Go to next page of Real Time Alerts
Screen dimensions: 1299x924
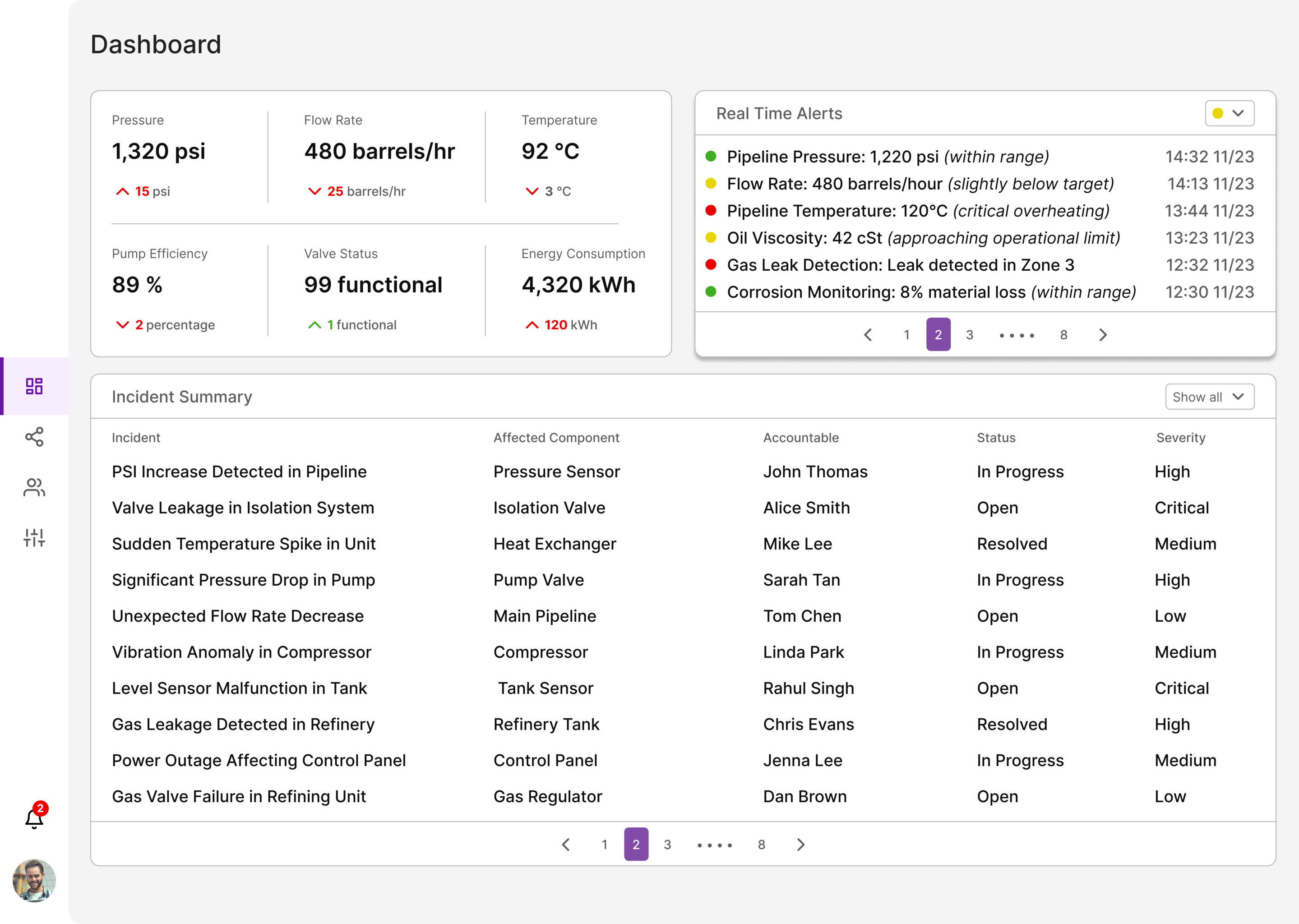click(x=1103, y=335)
